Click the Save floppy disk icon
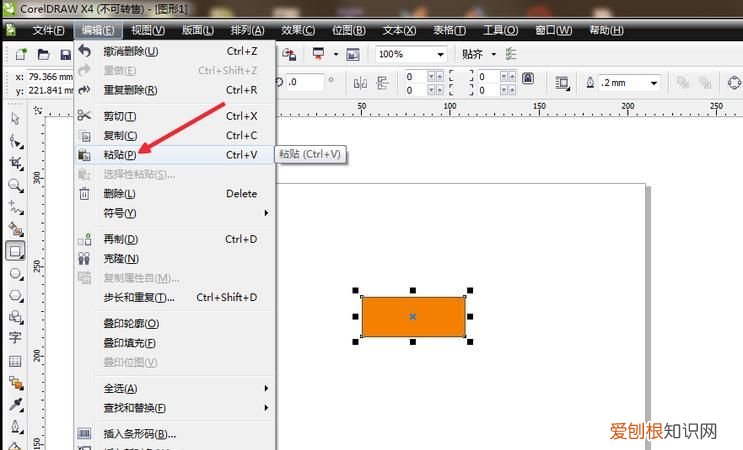 tap(66, 54)
